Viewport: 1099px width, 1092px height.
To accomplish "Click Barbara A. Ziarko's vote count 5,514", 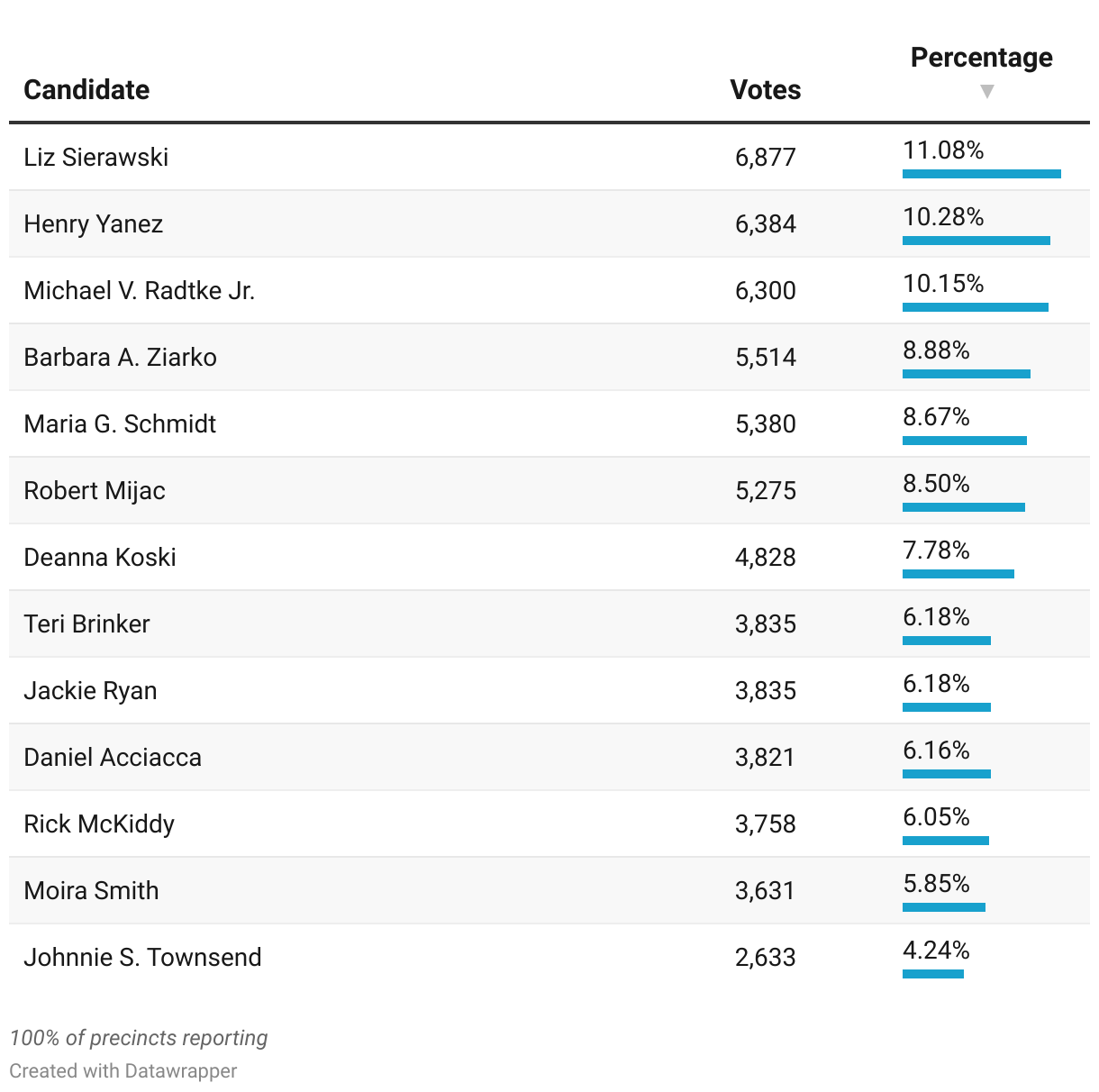I will pyautogui.click(x=765, y=357).
